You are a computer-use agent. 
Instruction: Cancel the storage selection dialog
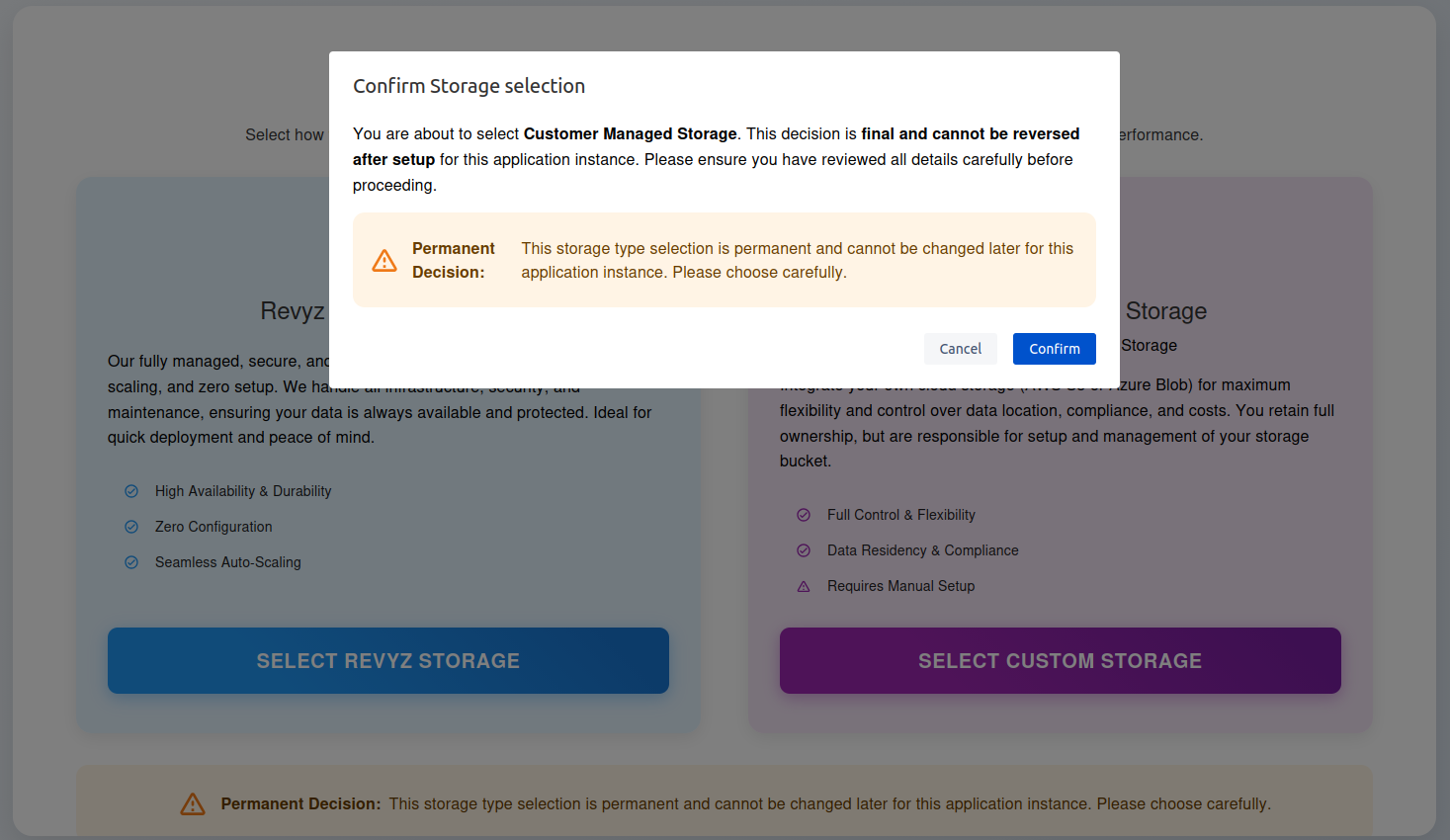(x=960, y=349)
